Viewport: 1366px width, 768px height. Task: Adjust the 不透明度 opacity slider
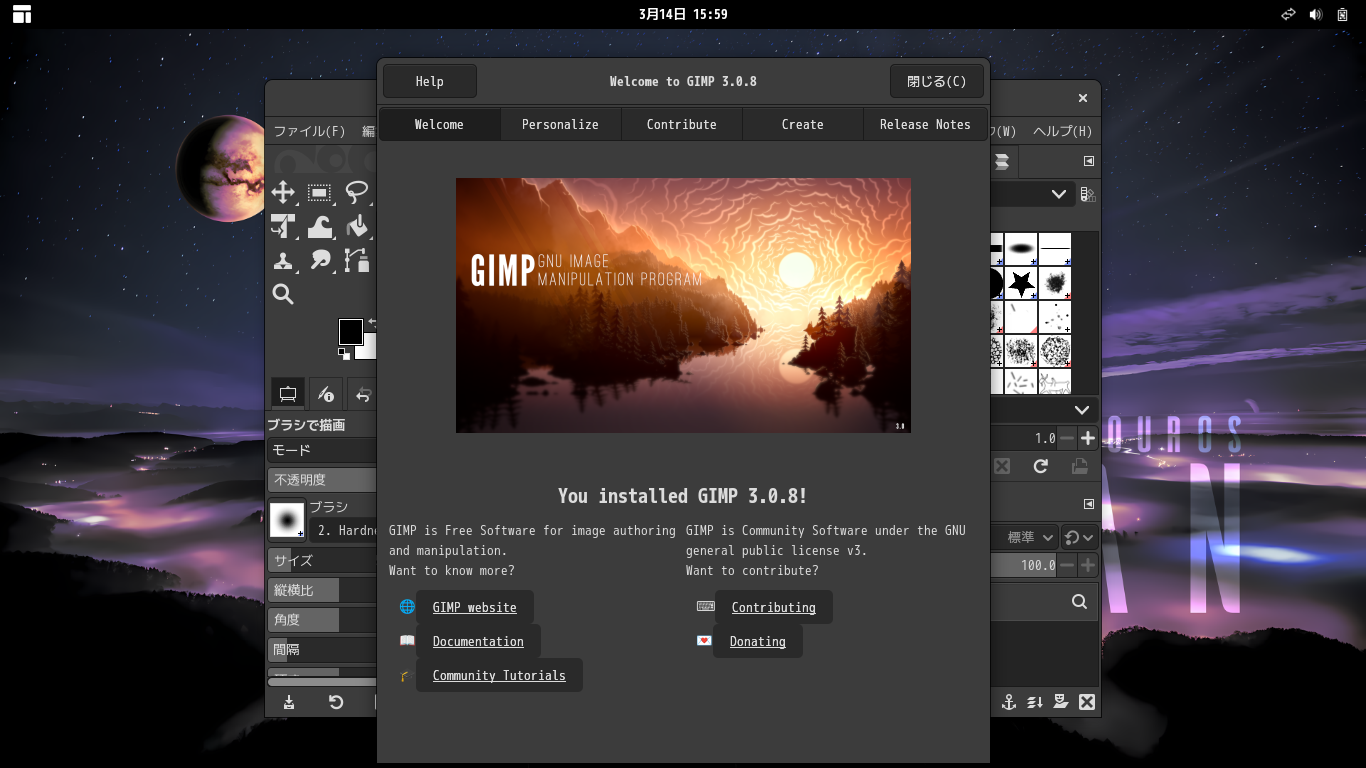click(322, 480)
